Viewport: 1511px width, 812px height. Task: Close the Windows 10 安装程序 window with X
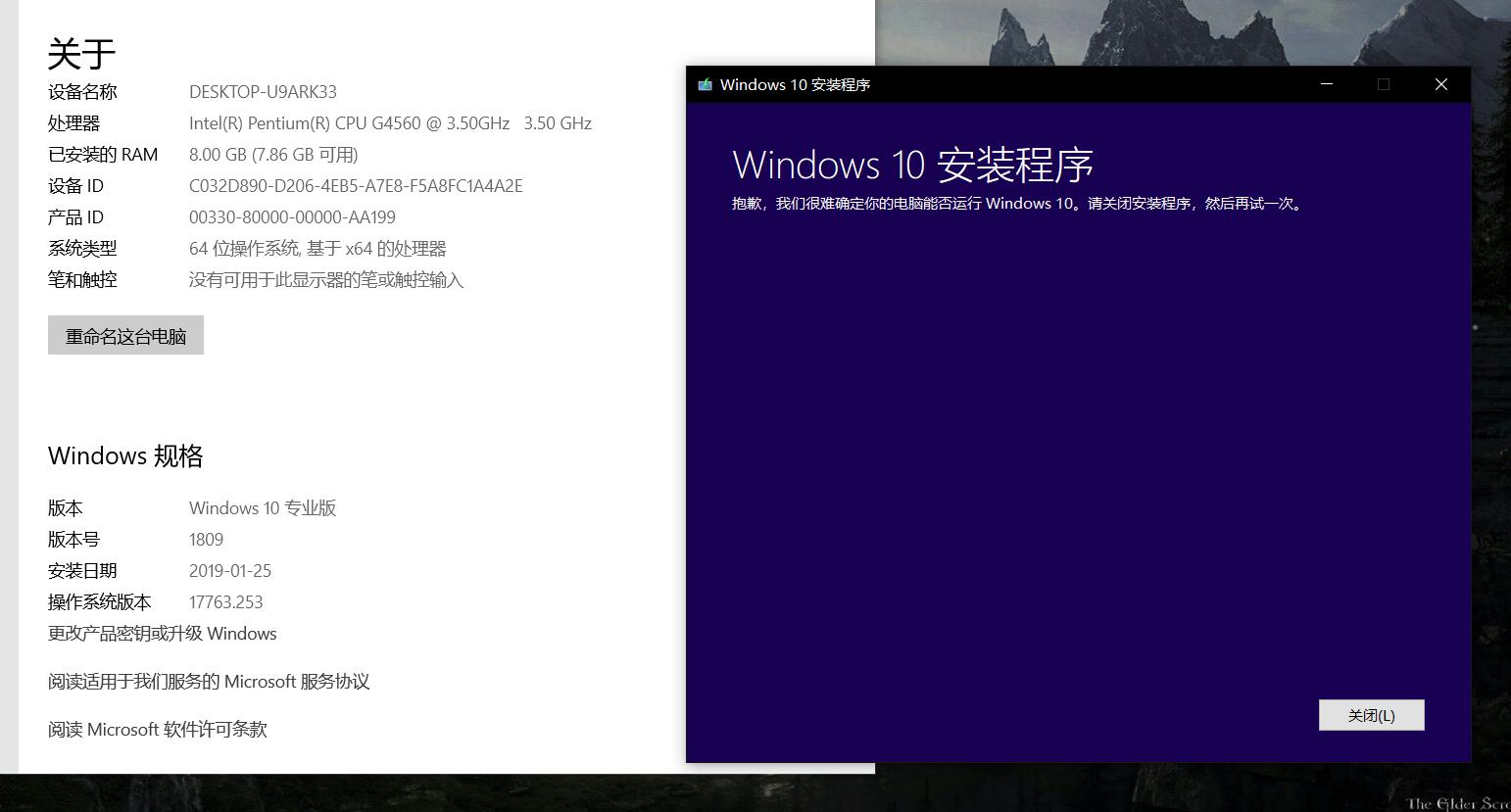click(x=1441, y=84)
